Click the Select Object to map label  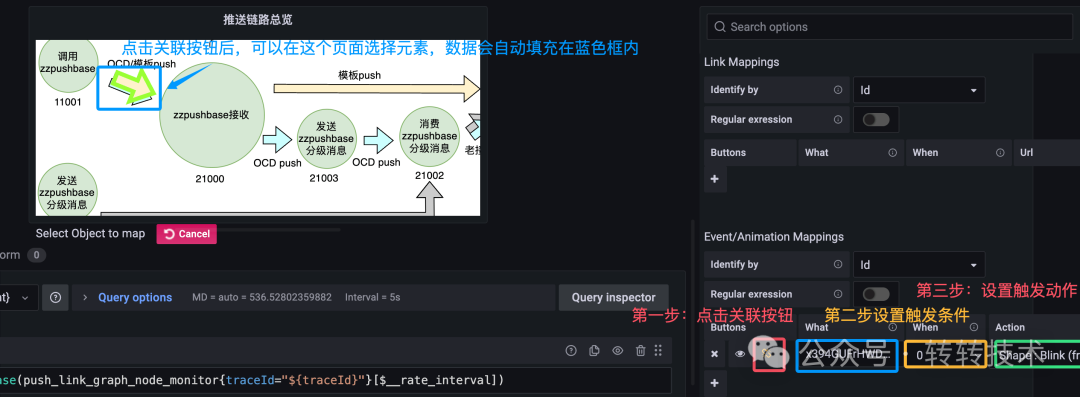coord(90,234)
